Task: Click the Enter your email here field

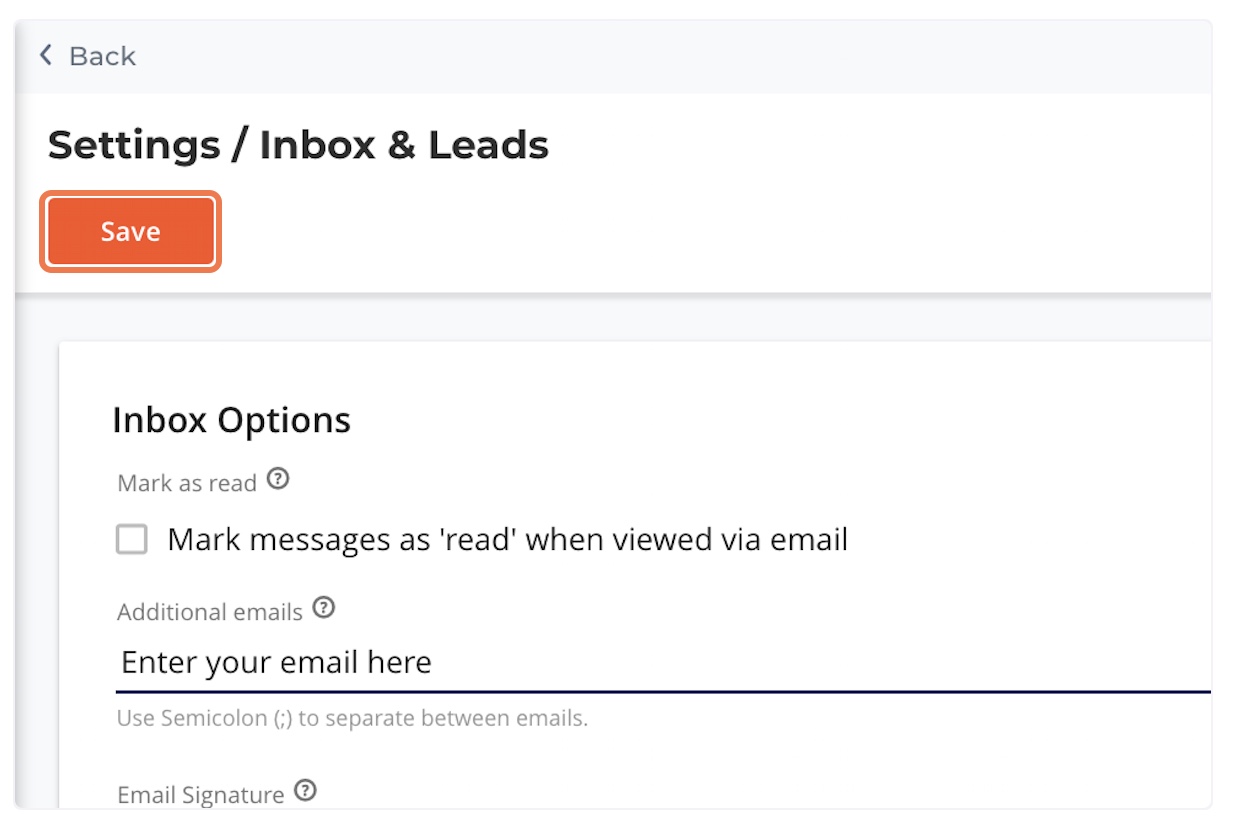Action: (400, 662)
